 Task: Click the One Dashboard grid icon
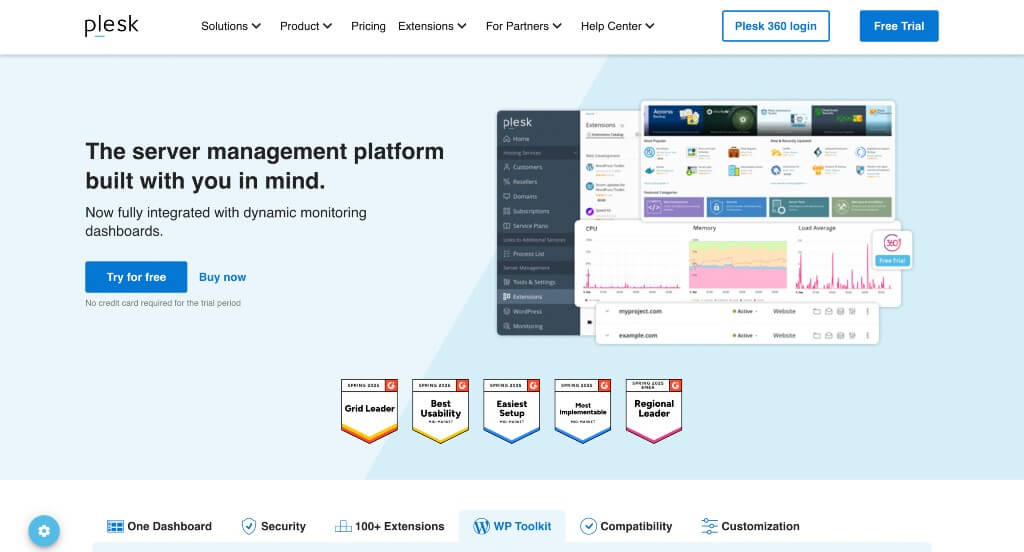pos(115,527)
